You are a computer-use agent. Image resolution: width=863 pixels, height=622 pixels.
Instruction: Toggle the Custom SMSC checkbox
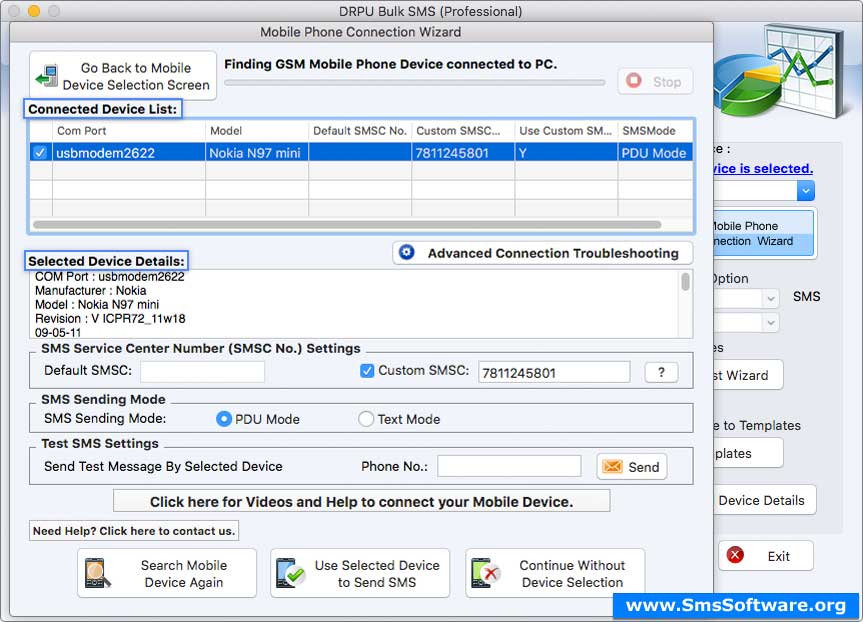pos(367,370)
